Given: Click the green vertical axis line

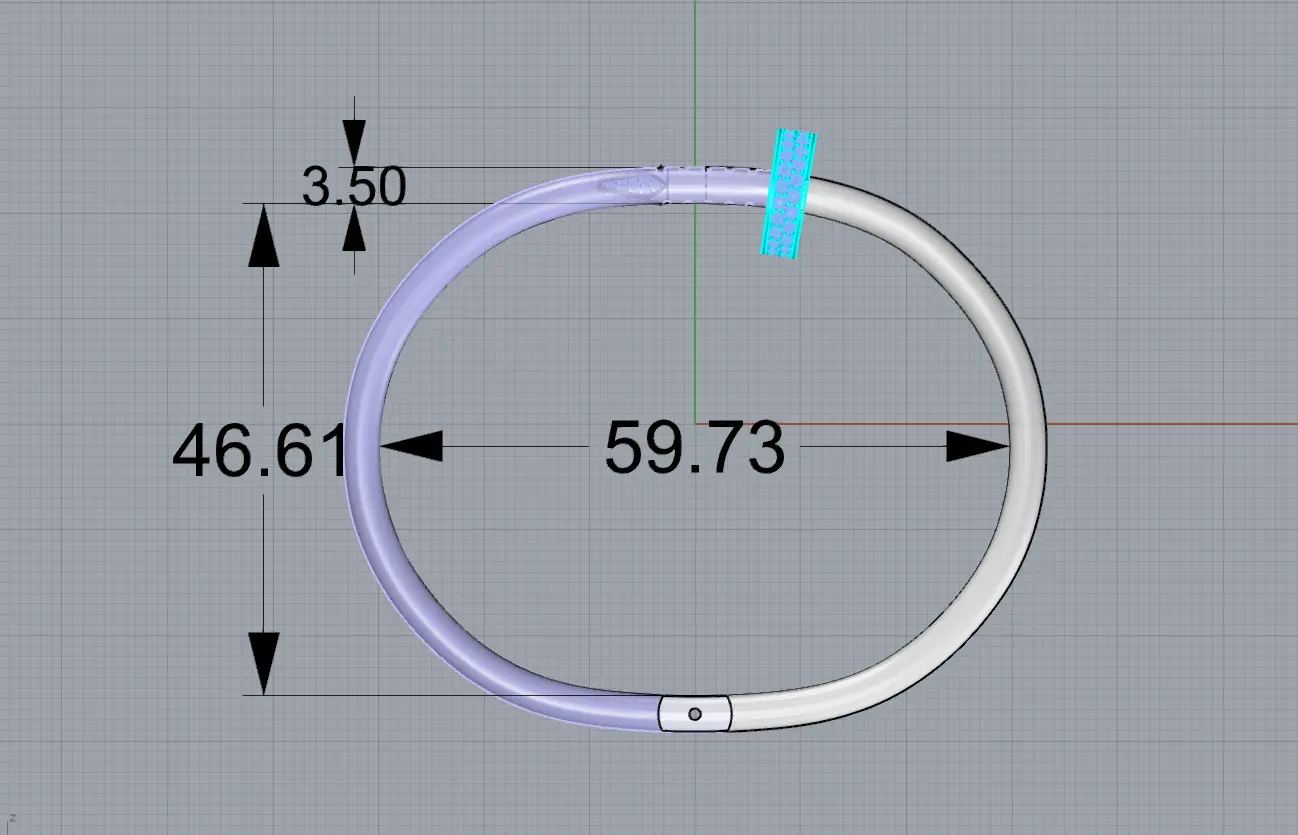Looking at the screenshot, I should [x=696, y=80].
